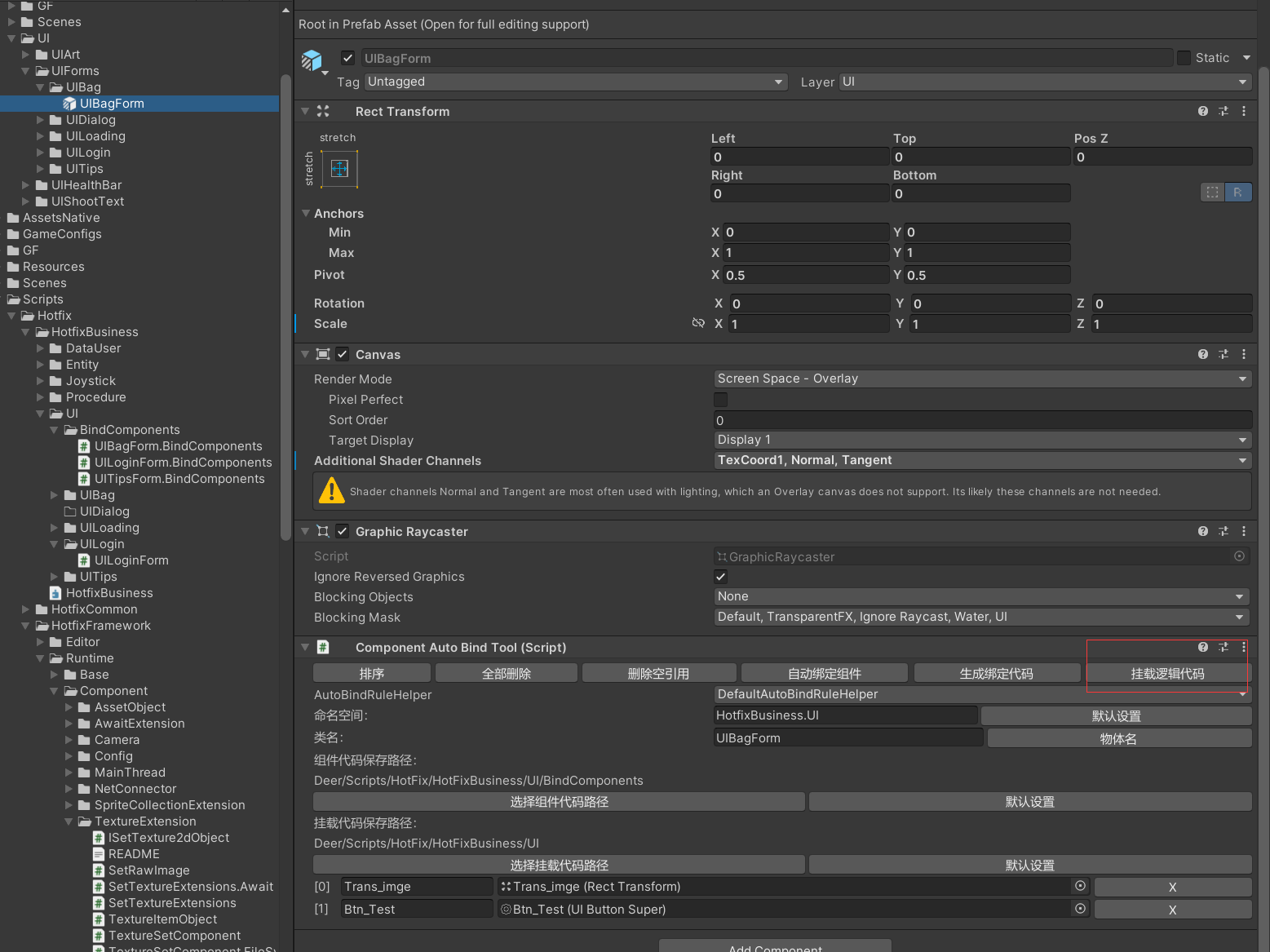Click the 命名空间 field HotfixBusiness.UI

tap(845, 715)
